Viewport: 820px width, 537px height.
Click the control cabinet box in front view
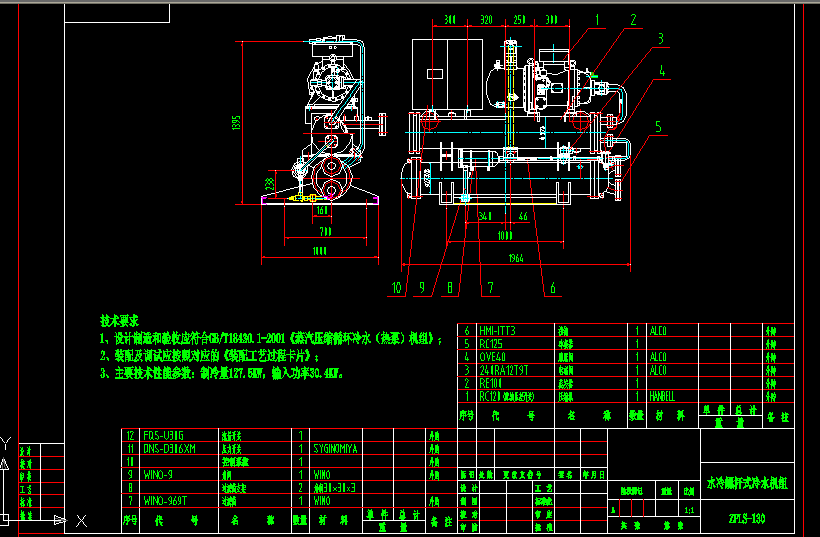[x=447, y=74]
